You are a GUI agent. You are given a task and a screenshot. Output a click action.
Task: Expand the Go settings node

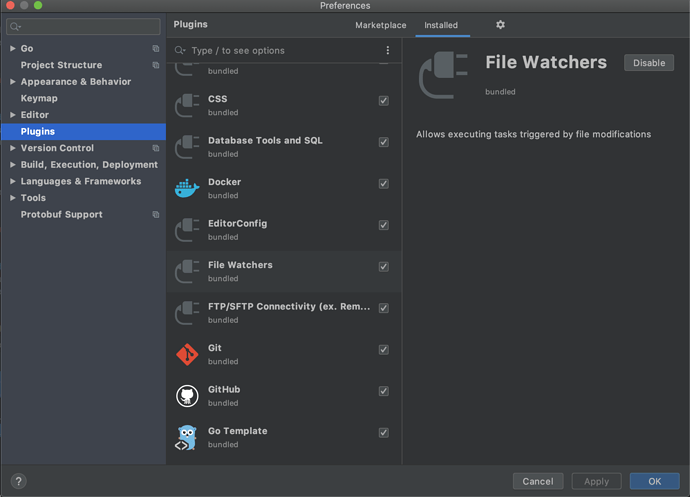pyautogui.click(x=13, y=48)
